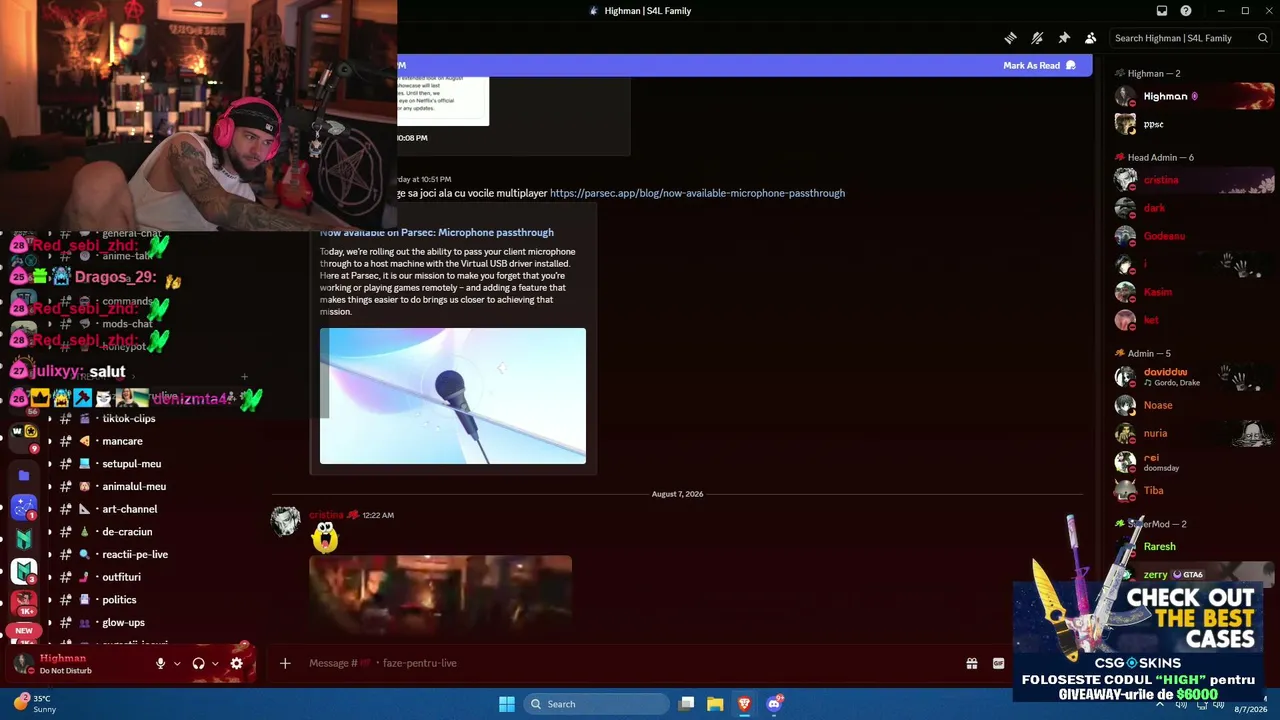Open User Settings gear icon

(x=236, y=663)
